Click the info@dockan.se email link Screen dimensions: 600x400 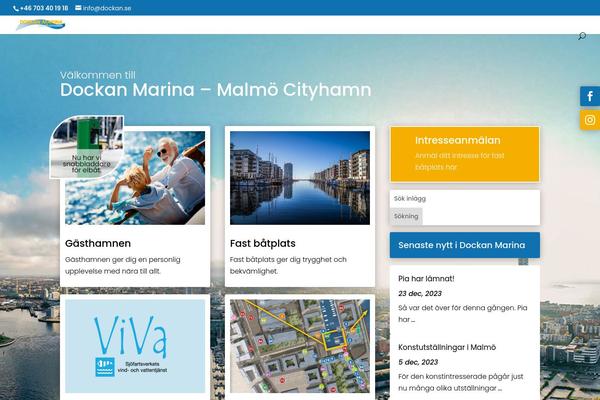click(x=103, y=8)
